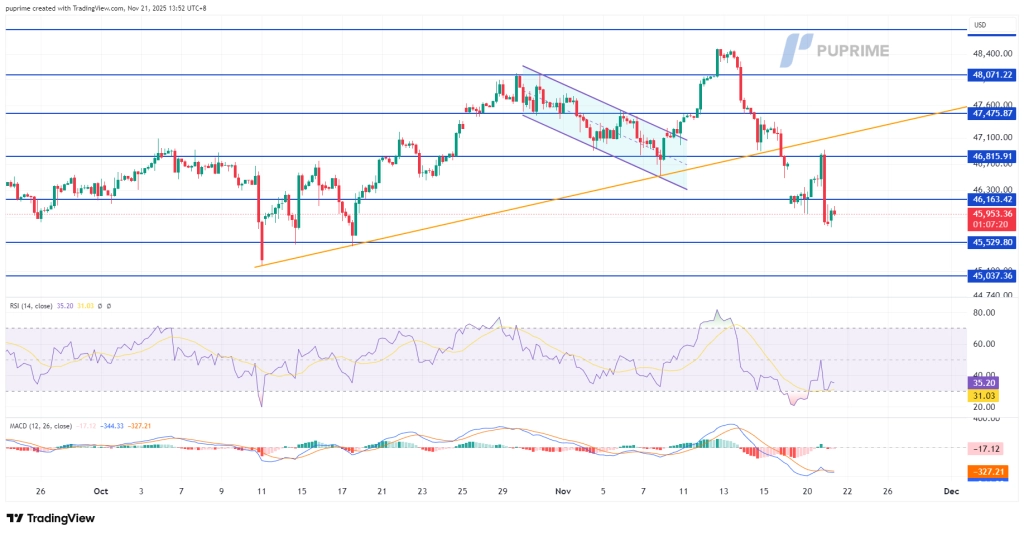This screenshot has width=1024, height=535.
Task: Select the 46,815.91 price level tag
Action: (x=991, y=156)
